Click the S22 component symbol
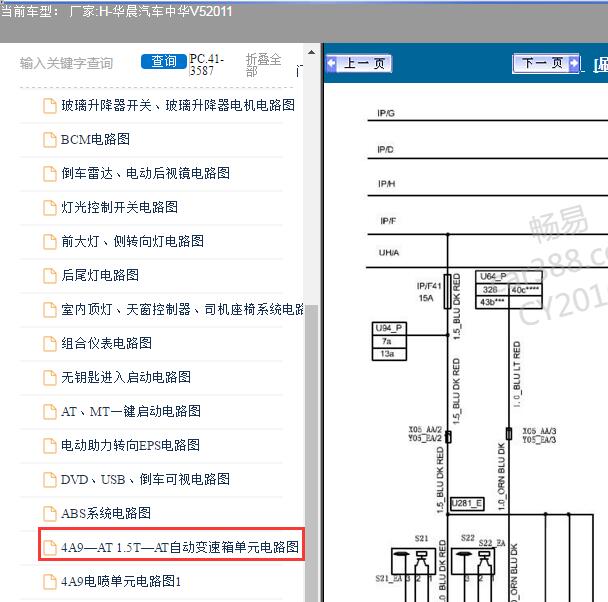 pyautogui.click(x=473, y=561)
